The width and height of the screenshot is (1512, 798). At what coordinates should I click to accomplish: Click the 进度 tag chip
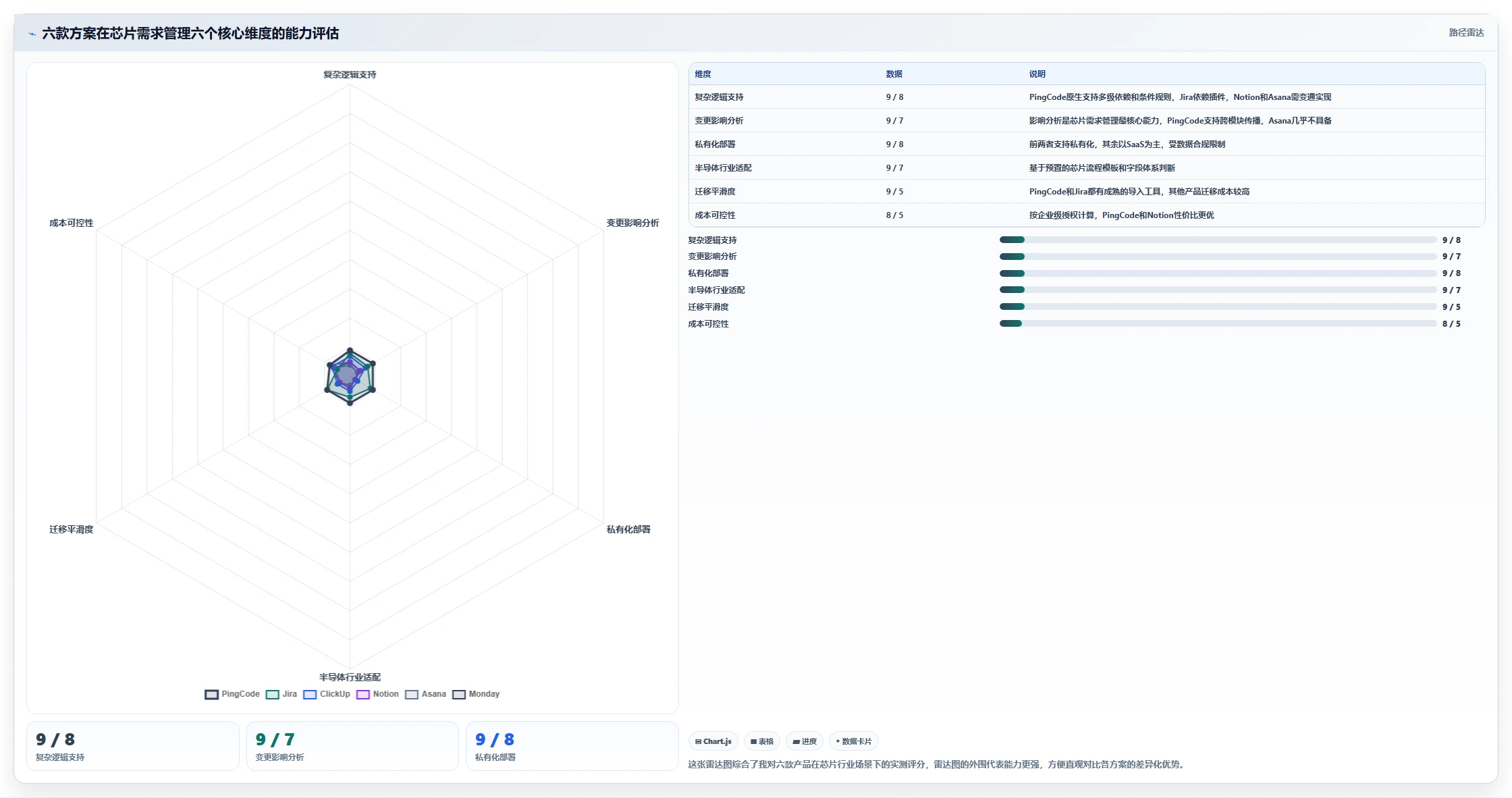point(805,741)
